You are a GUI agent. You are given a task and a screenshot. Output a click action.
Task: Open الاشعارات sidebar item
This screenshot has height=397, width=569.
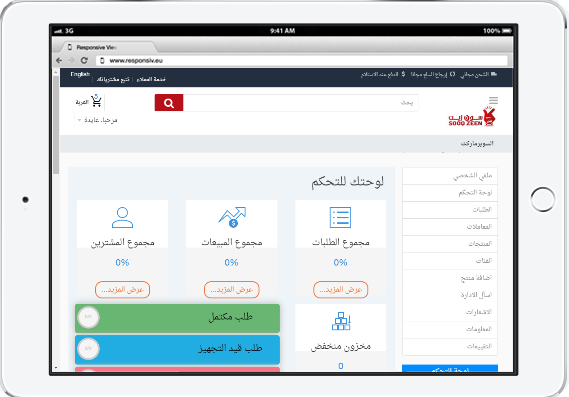(x=450, y=312)
